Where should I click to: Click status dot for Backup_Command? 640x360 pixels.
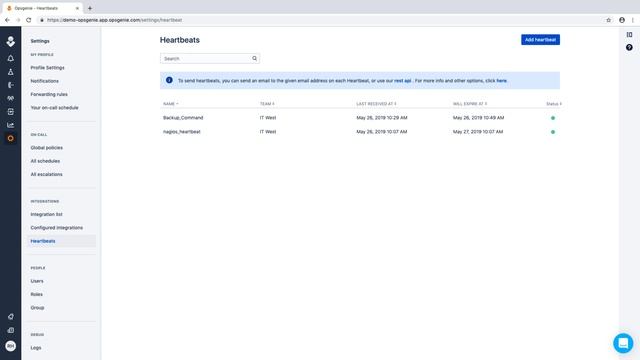tap(553, 118)
